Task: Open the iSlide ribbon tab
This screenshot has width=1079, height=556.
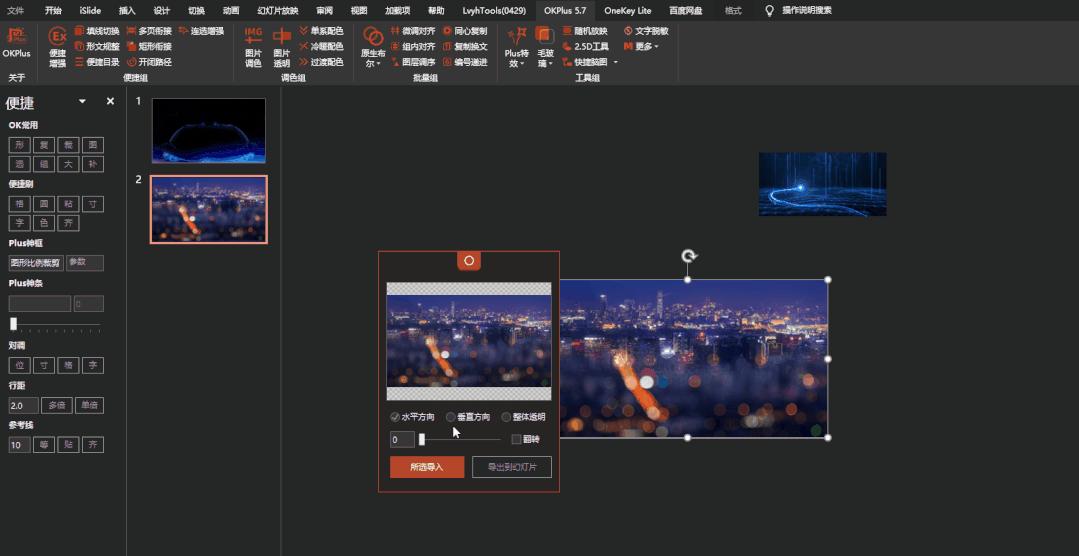Action: point(90,10)
